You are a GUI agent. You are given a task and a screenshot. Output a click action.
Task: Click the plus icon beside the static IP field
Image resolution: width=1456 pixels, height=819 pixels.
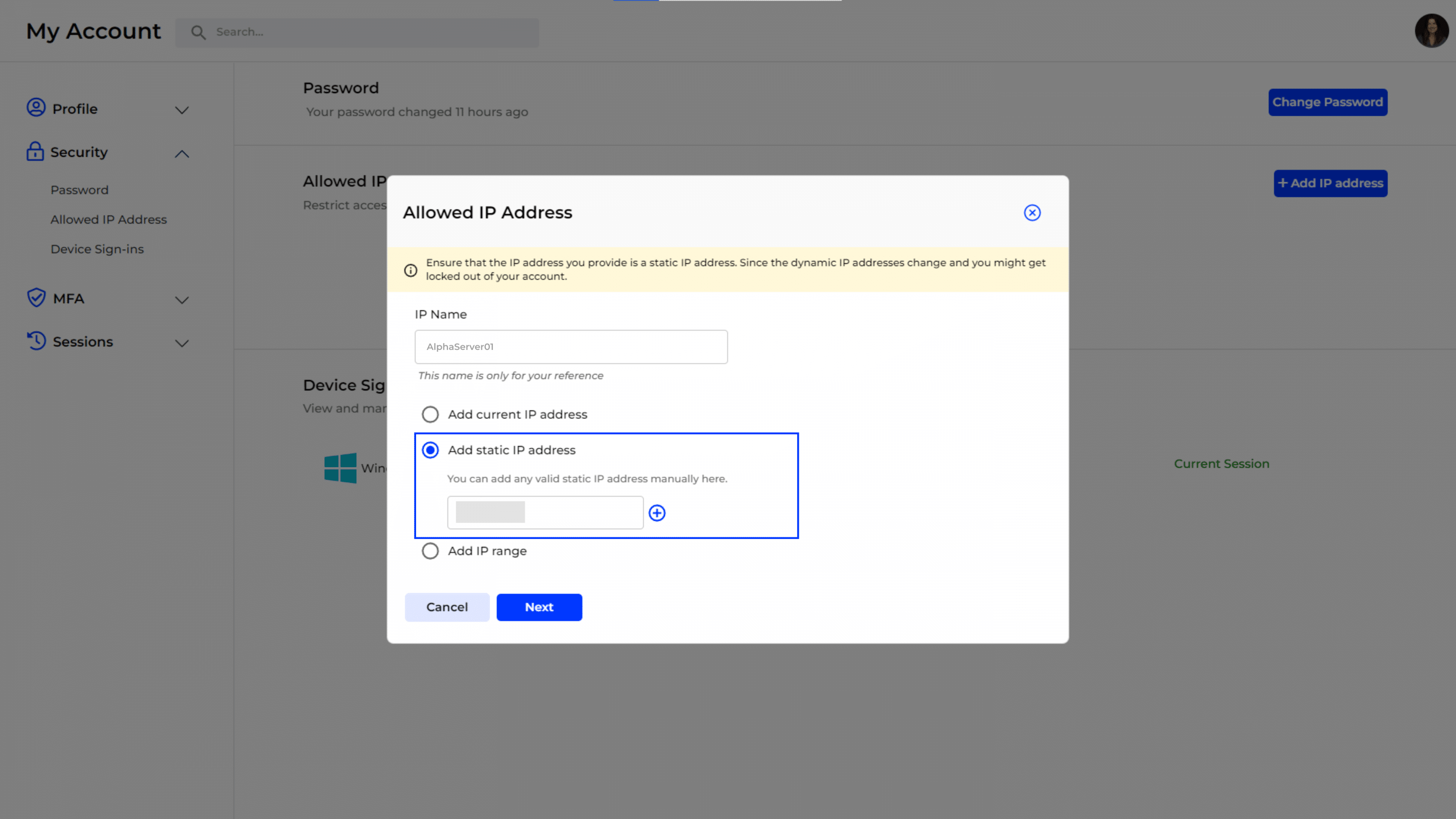(x=657, y=513)
